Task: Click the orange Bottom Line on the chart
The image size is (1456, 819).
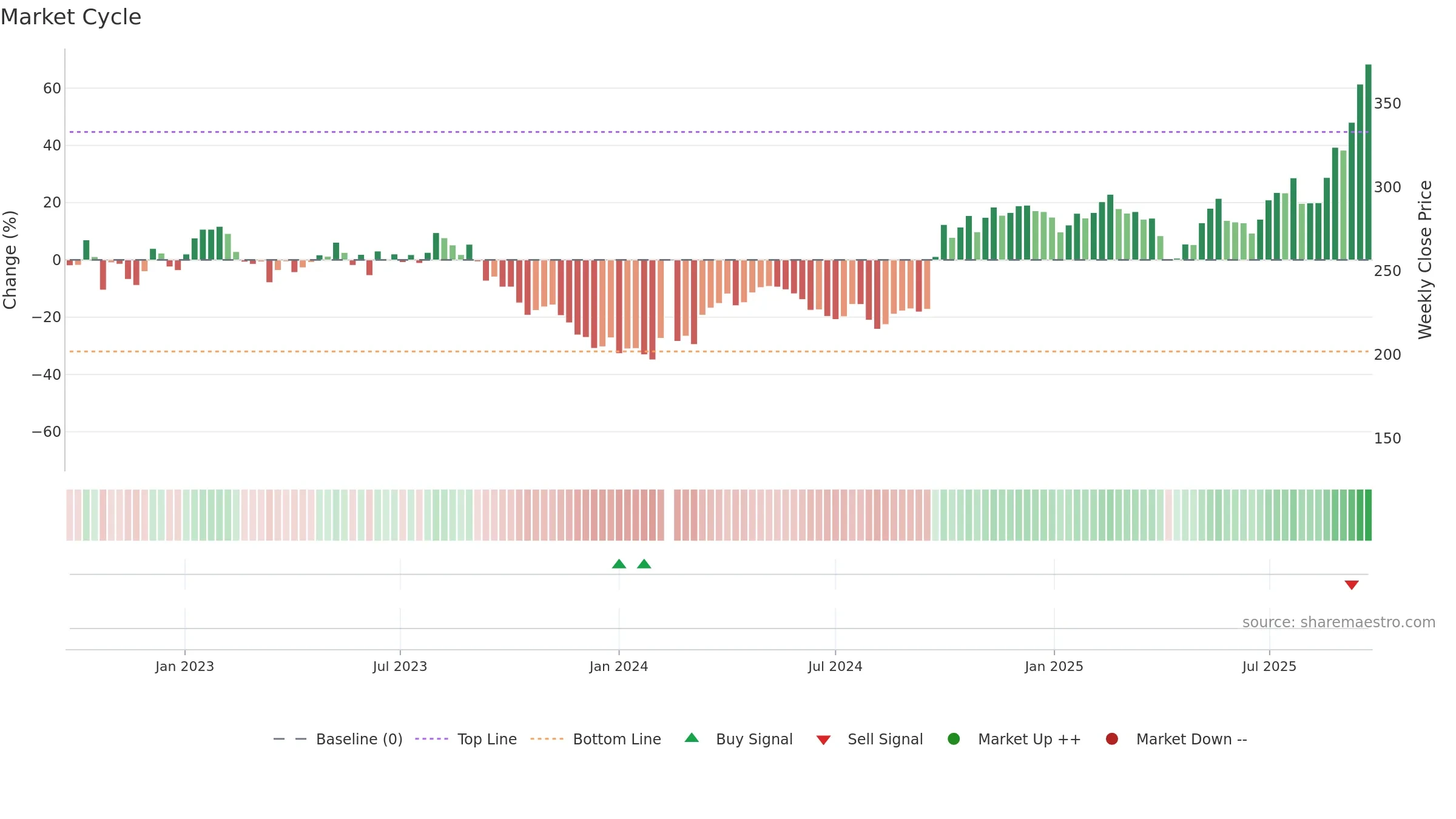Action: tap(719, 351)
